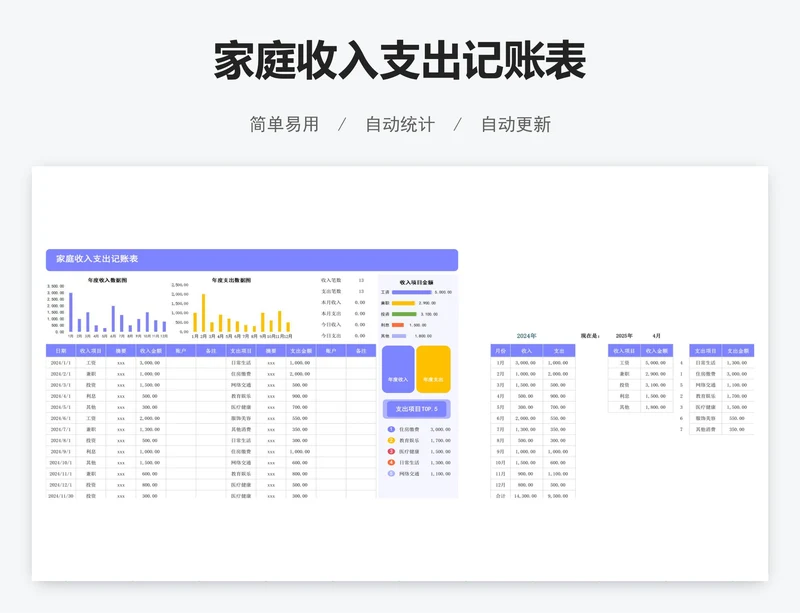800x613 pixels.
Task: Select the purple 年度收入 card
Action: [x=398, y=369]
